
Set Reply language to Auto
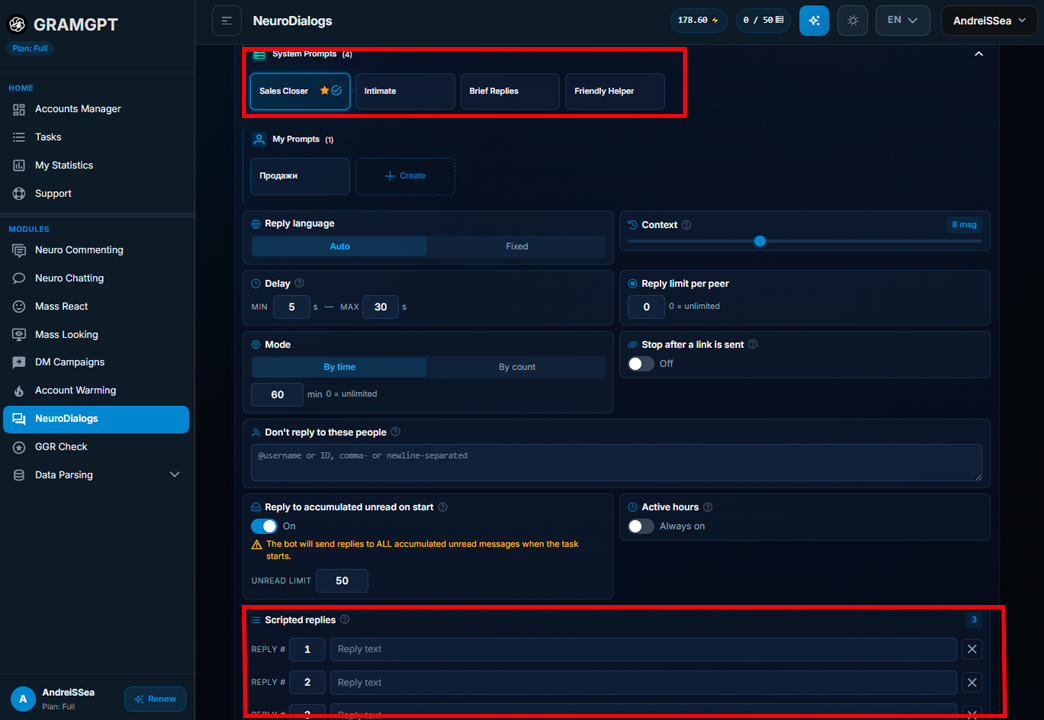click(x=340, y=246)
